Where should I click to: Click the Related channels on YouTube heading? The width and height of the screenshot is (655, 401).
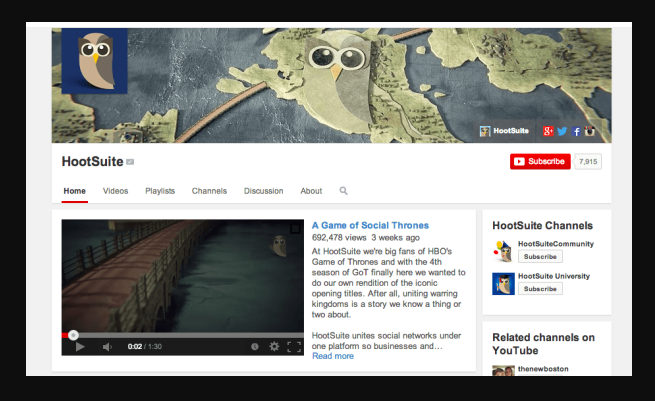click(543, 344)
